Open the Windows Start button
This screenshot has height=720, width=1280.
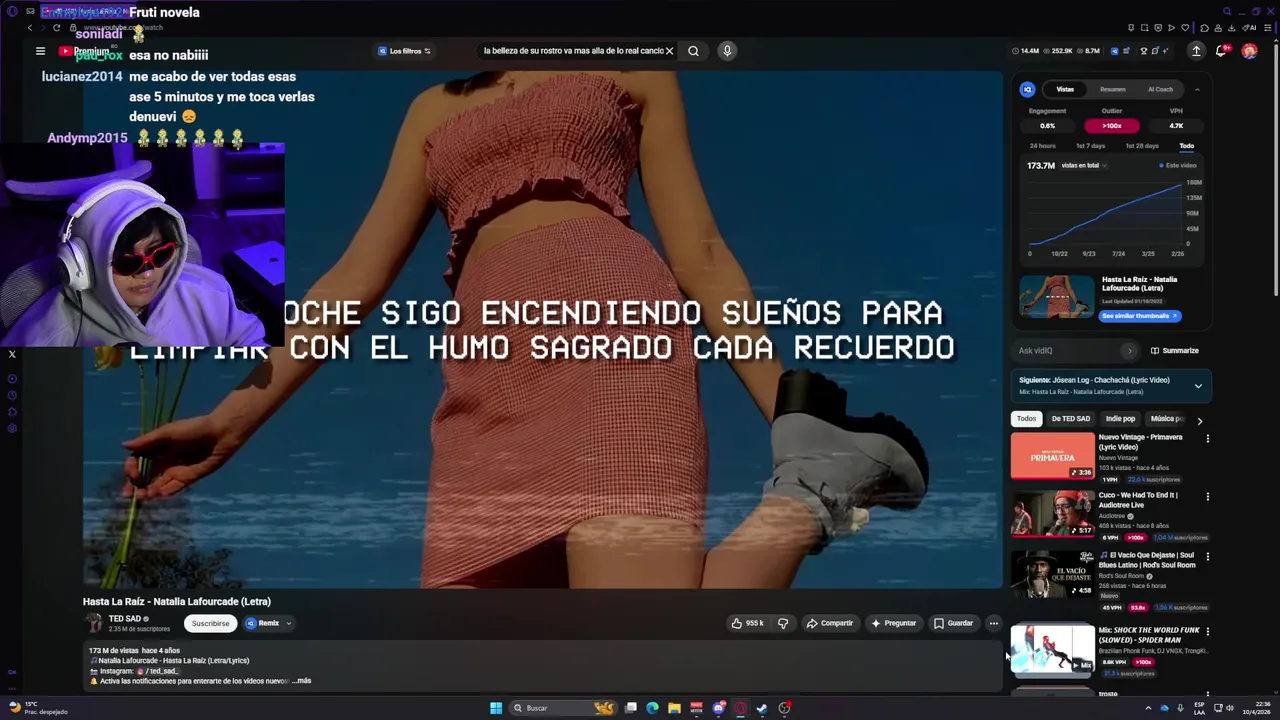click(x=496, y=708)
